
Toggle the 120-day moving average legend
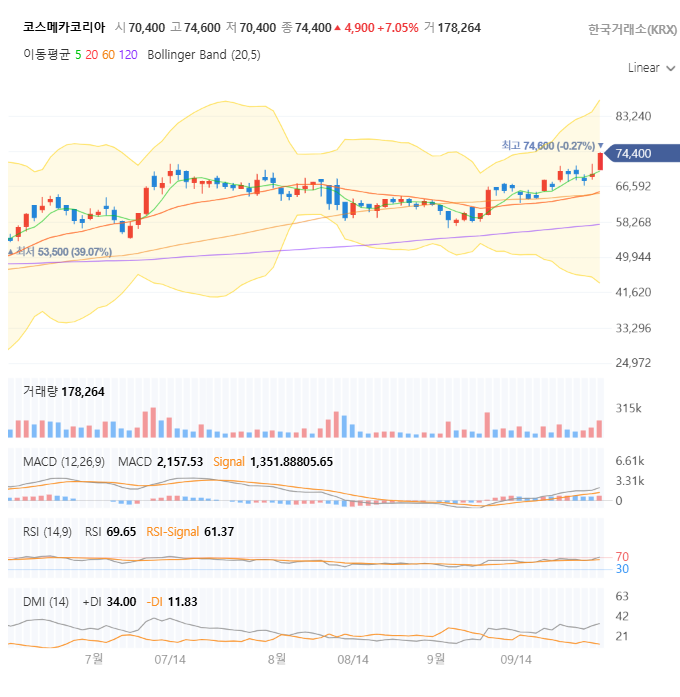[x=128, y=55]
